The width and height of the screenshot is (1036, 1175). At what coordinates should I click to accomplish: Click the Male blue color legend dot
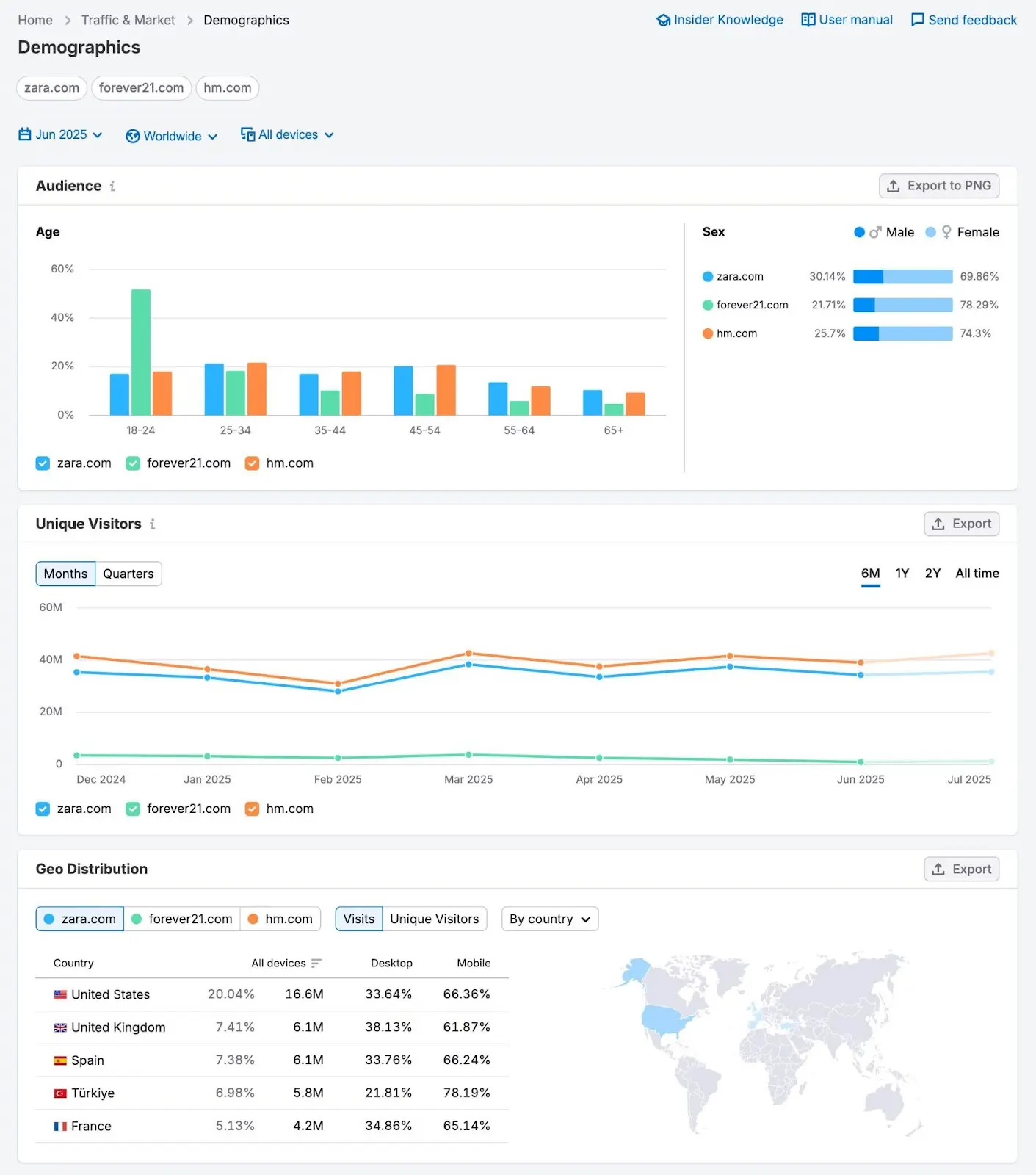tap(859, 233)
